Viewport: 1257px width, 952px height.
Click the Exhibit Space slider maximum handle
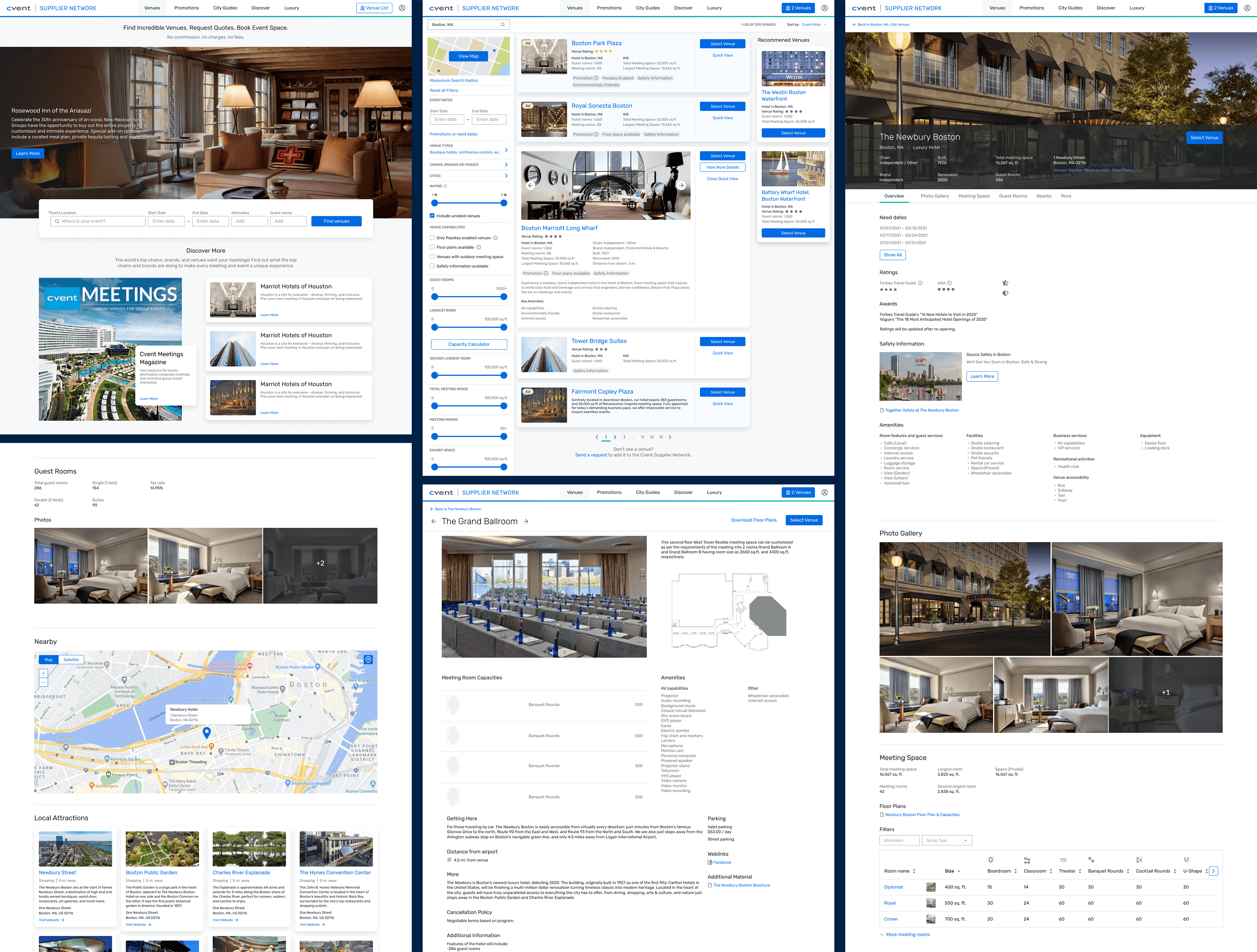503,467
